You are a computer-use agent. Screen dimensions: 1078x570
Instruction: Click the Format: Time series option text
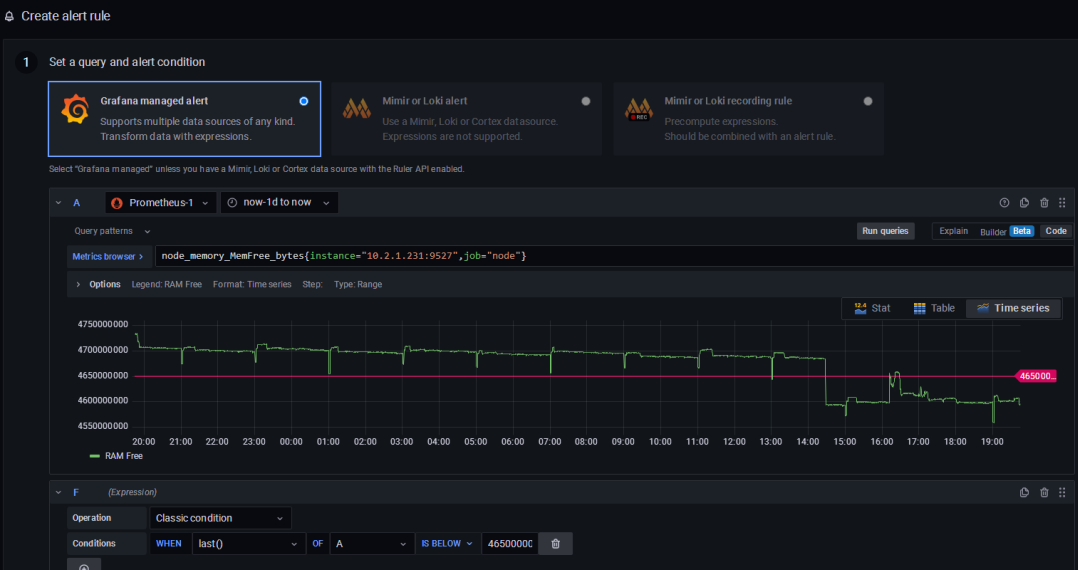(252, 285)
